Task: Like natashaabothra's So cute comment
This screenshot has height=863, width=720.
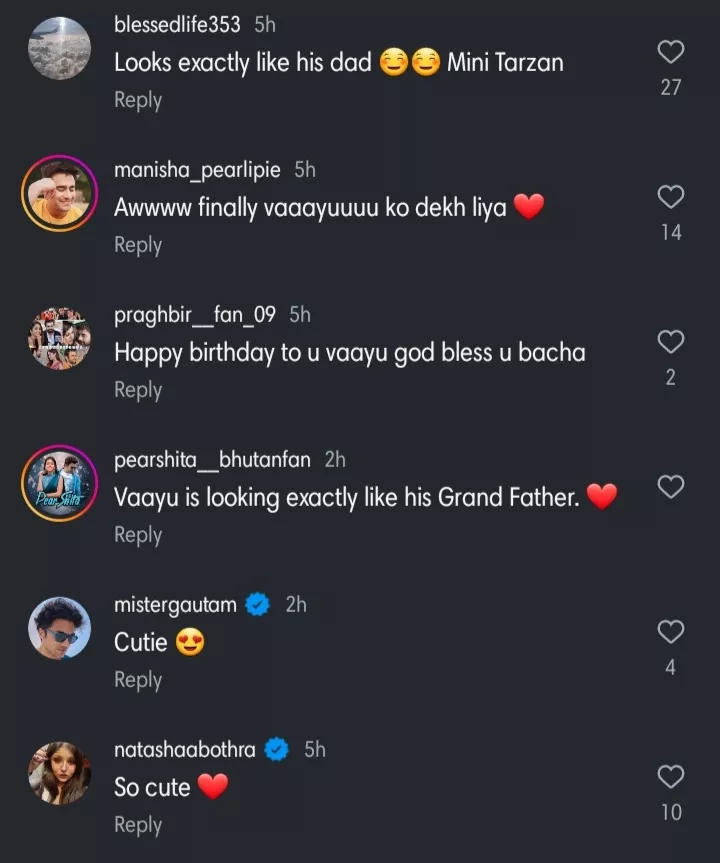Action: click(x=671, y=777)
